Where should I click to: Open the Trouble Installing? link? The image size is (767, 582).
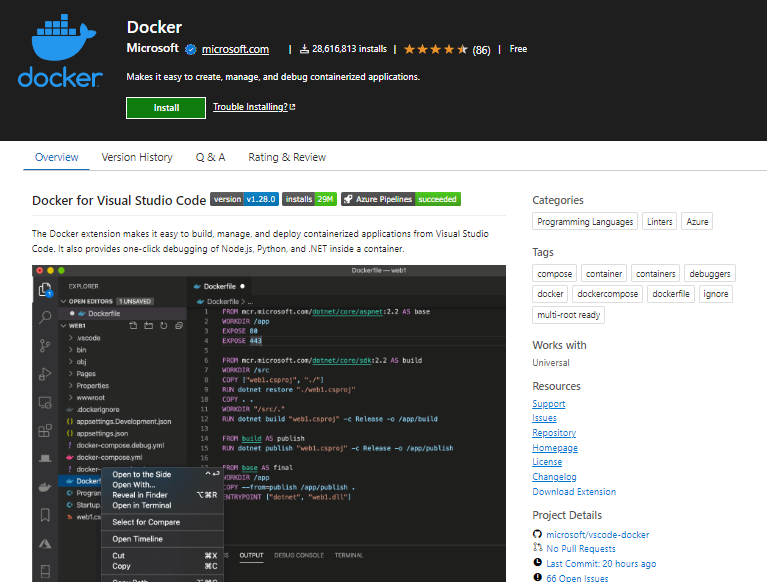pos(254,107)
